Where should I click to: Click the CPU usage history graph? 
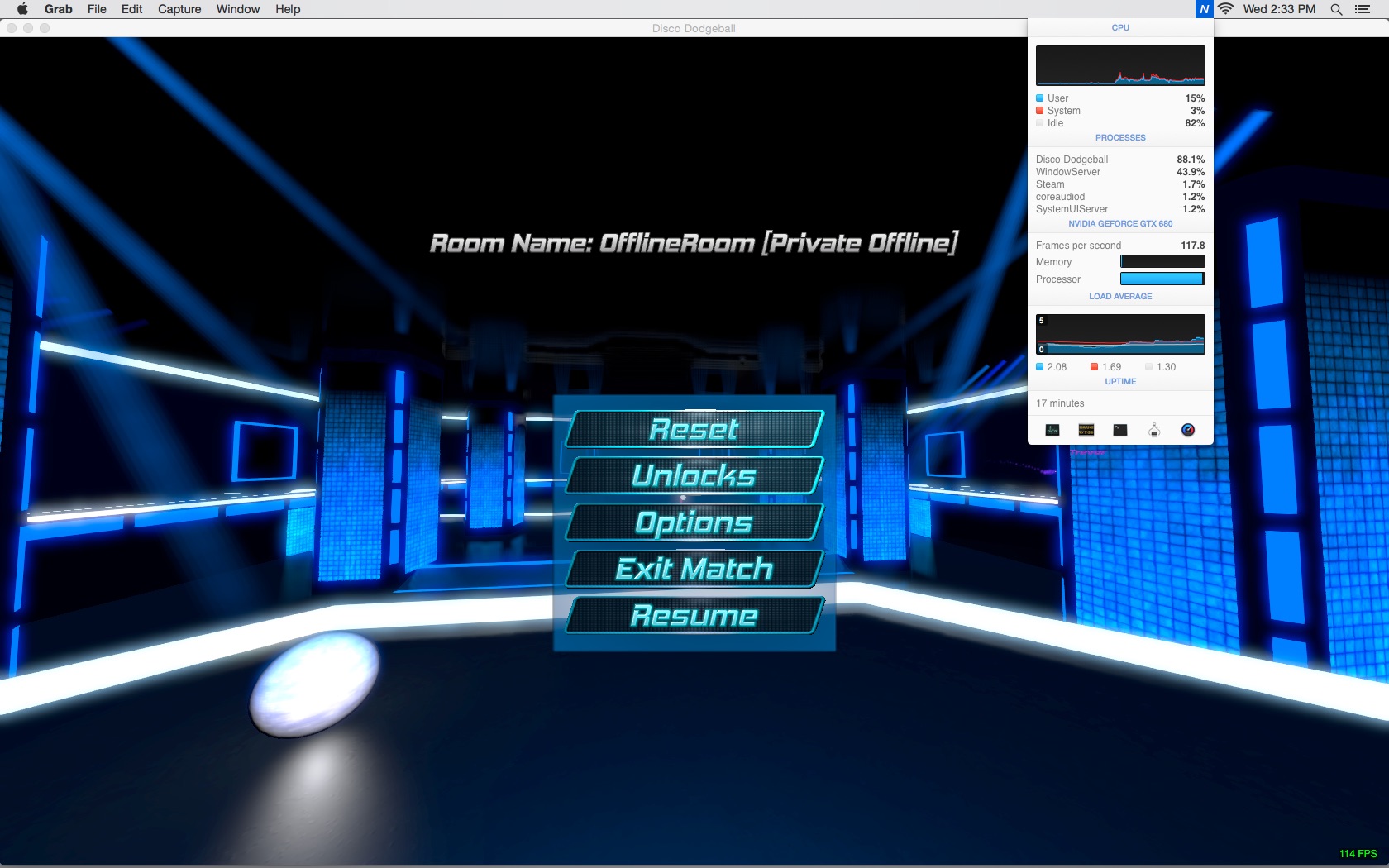click(x=1120, y=65)
